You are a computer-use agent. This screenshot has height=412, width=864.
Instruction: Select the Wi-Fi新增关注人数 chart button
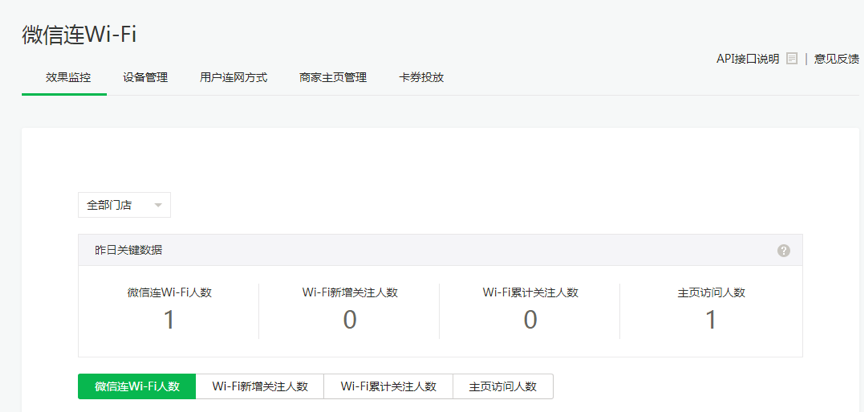(x=260, y=387)
